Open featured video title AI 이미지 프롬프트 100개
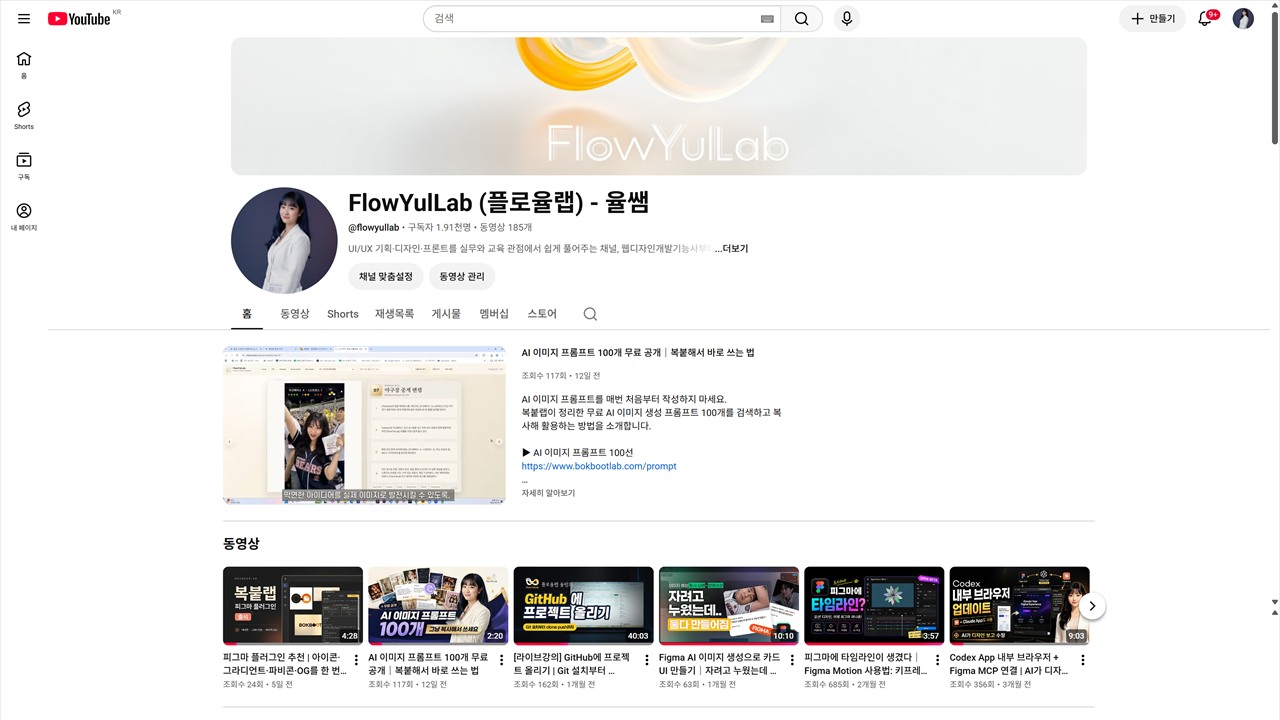The width and height of the screenshot is (1280, 720). [x=638, y=353]
